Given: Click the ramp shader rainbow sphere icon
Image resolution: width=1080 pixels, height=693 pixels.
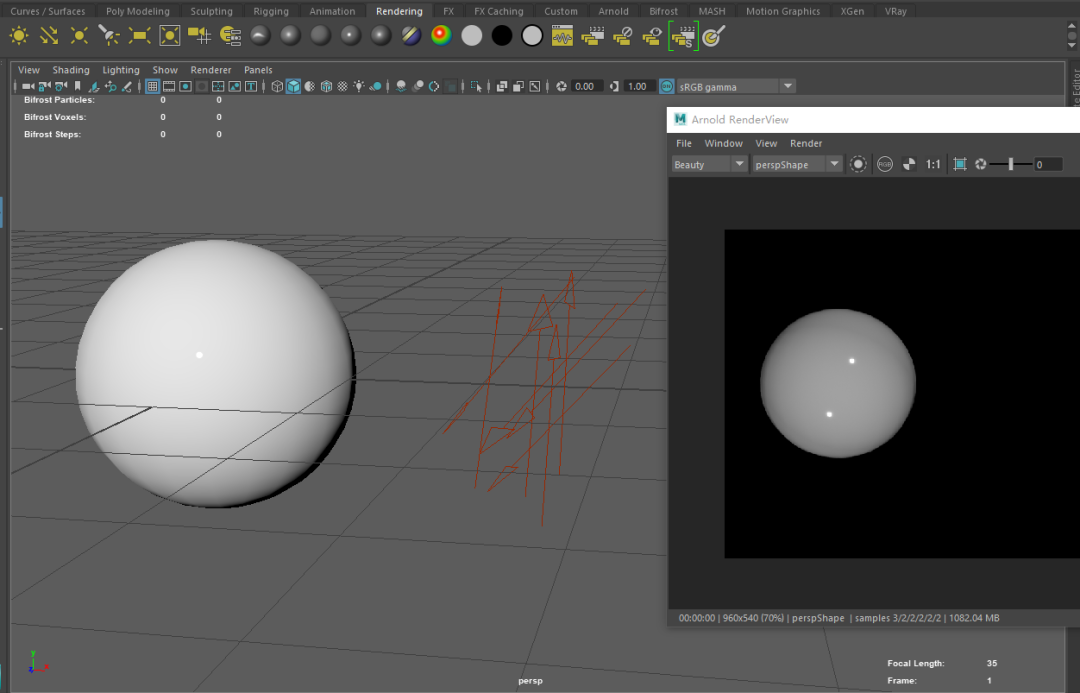Looking at the screenshot, I should [441, 36].
